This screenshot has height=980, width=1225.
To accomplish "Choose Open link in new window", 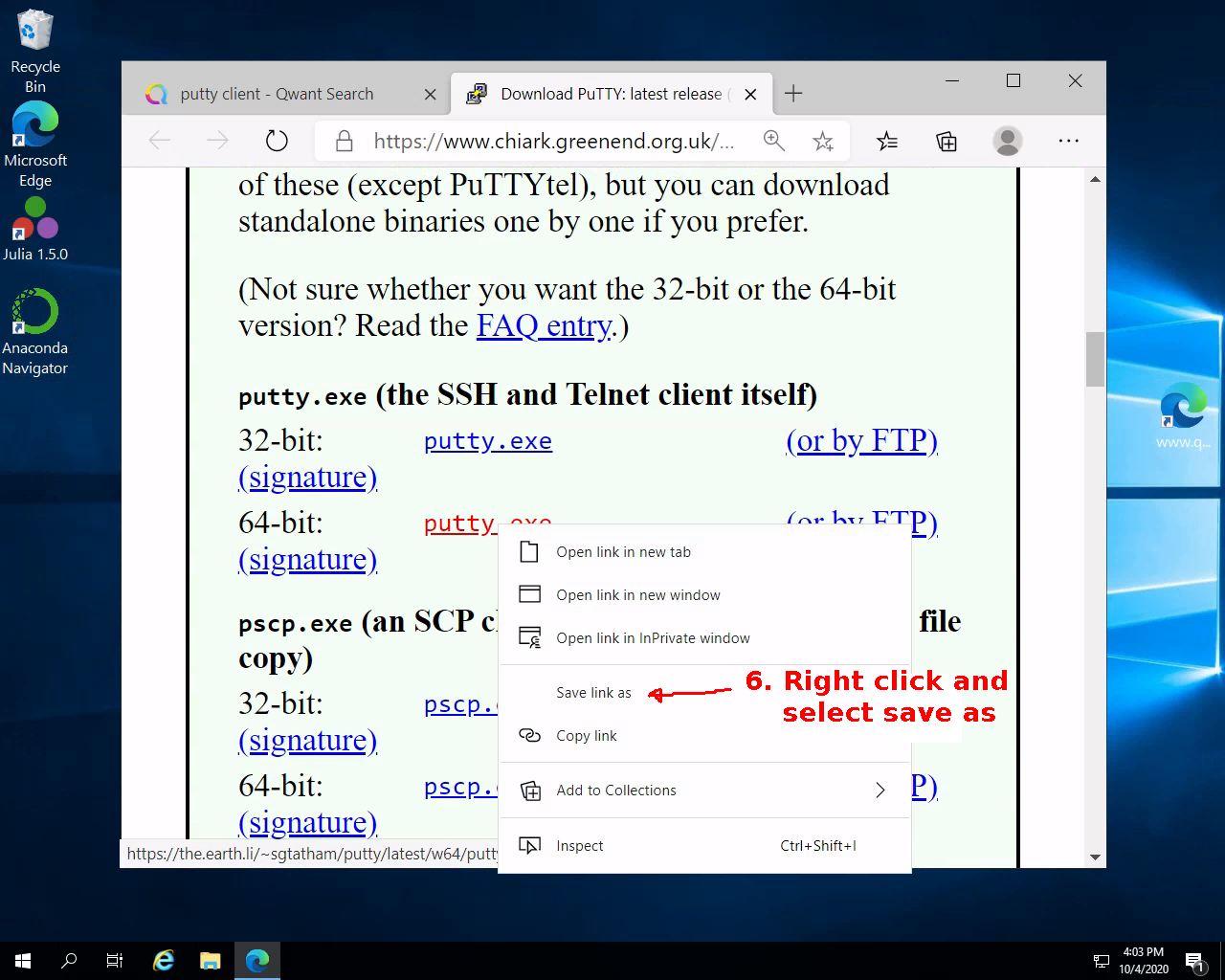I will click(704, 595).
